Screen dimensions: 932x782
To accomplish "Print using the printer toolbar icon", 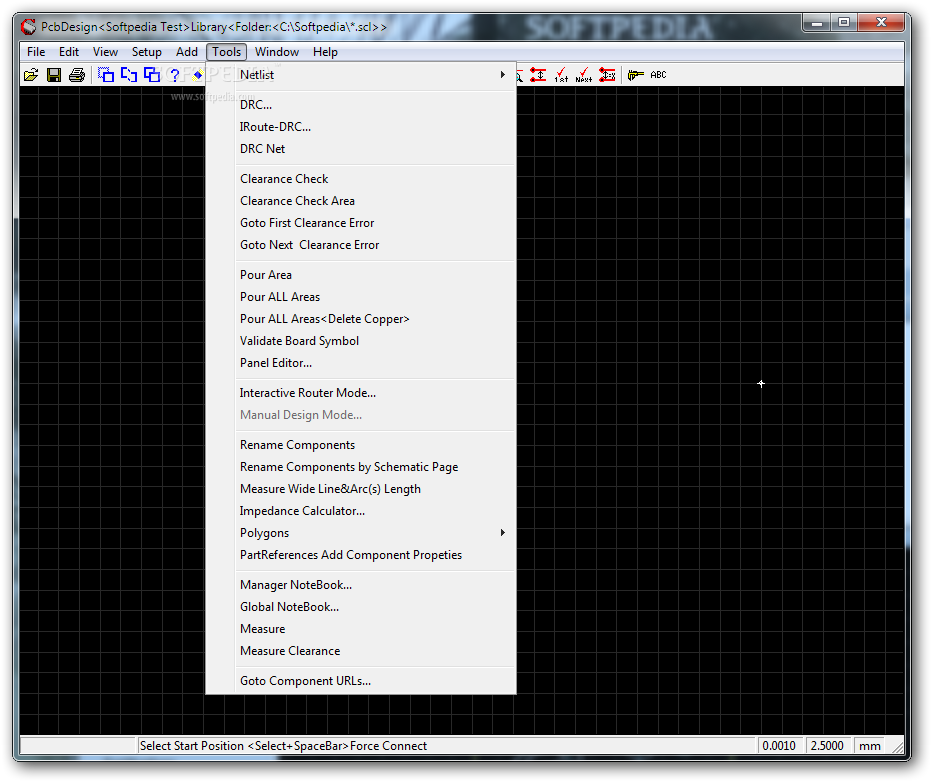I will [77, 75].
